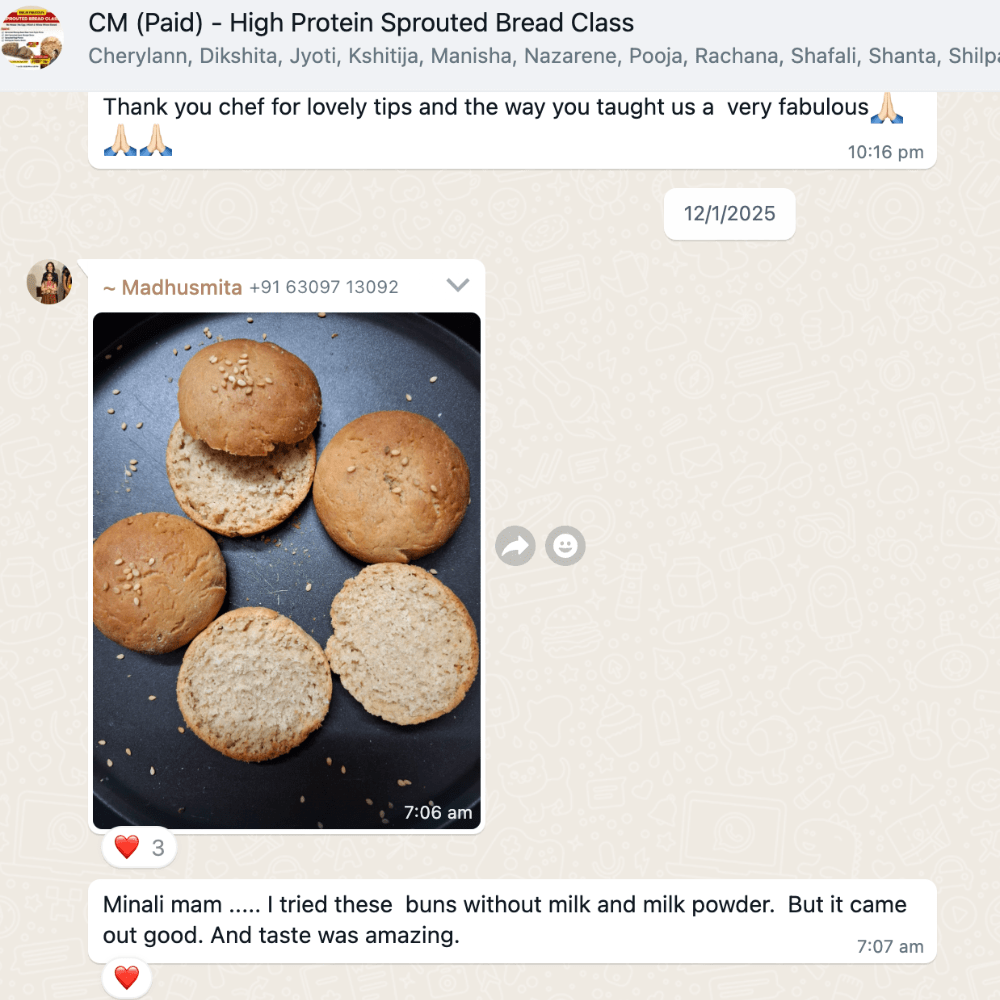Click the 7:07 am message timestamp

890,946
